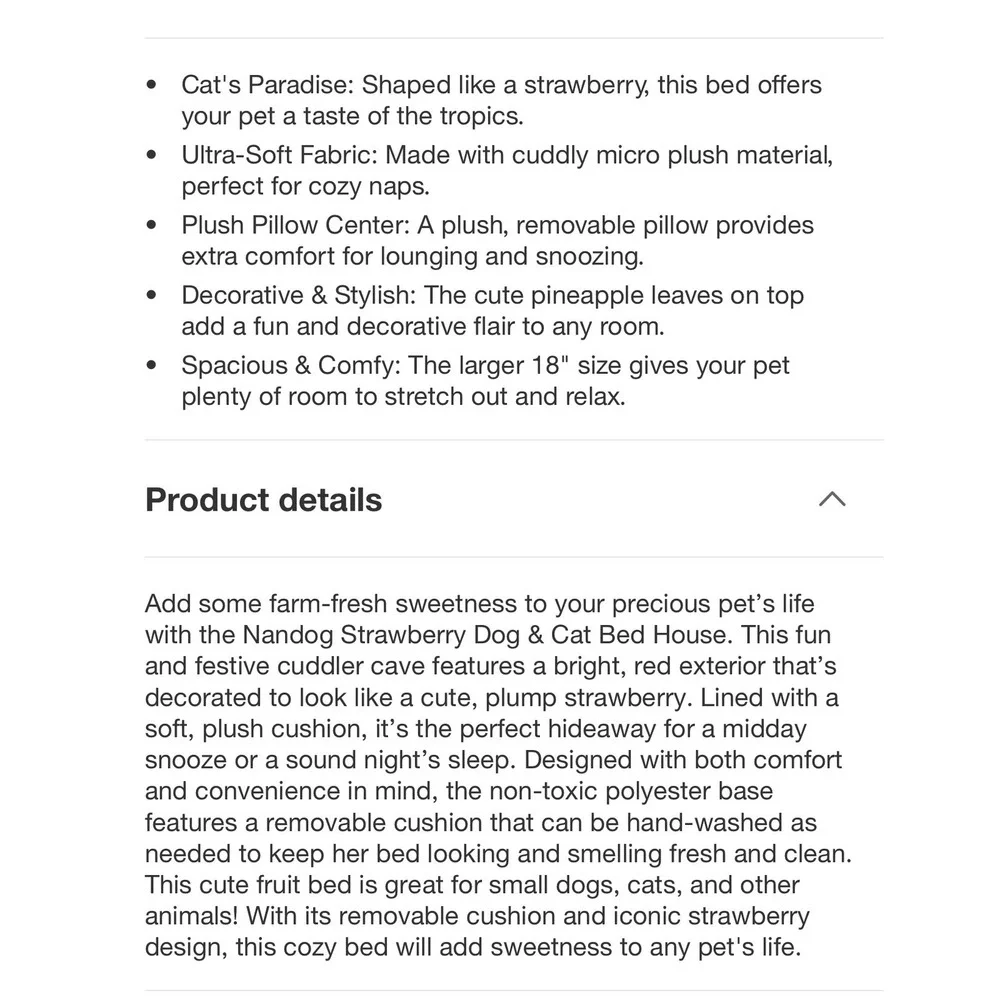Click bullet dot beside Plush Pillow Center
This screenshot has width=1000, height=1000.
point(151,224)
